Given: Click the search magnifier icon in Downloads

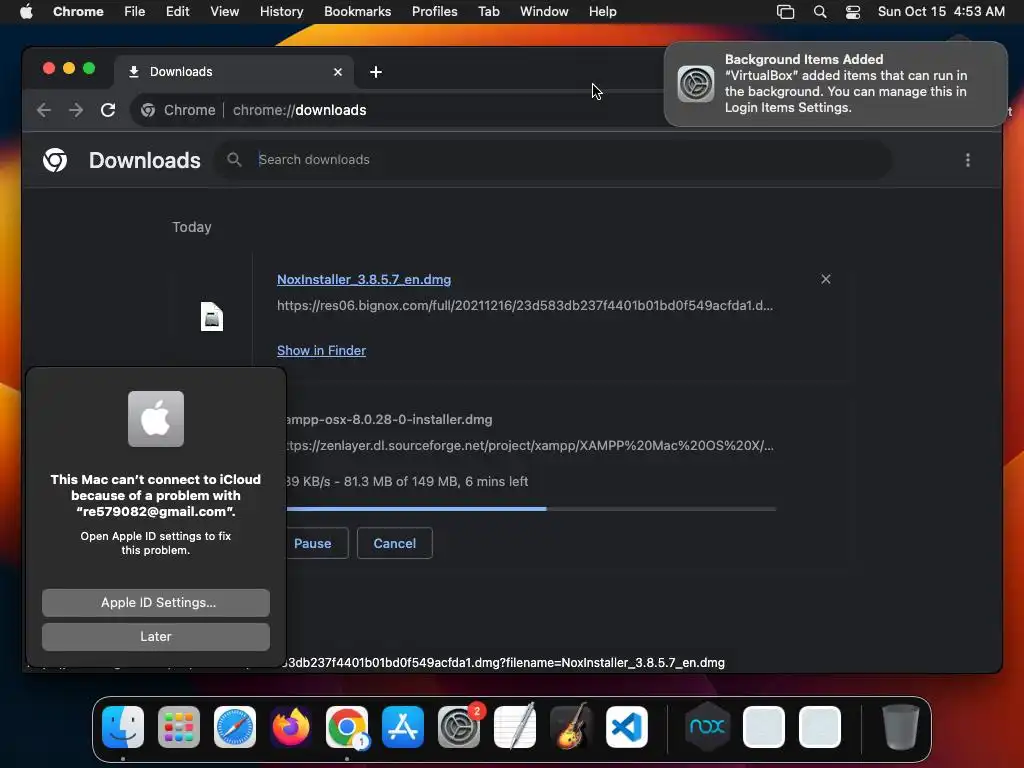Looking at the screenshot, I should click(x=234, y=159).
